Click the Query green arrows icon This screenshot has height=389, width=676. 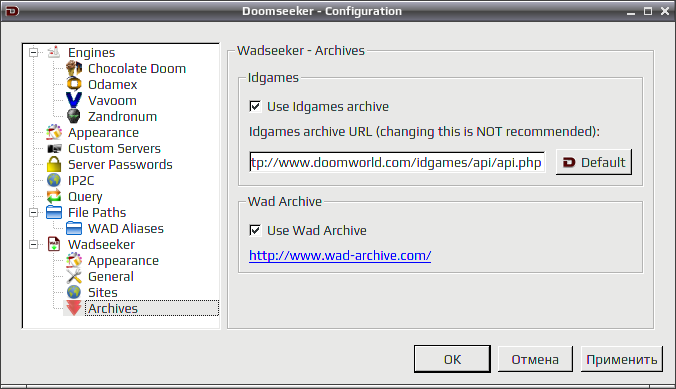point(54,196)
